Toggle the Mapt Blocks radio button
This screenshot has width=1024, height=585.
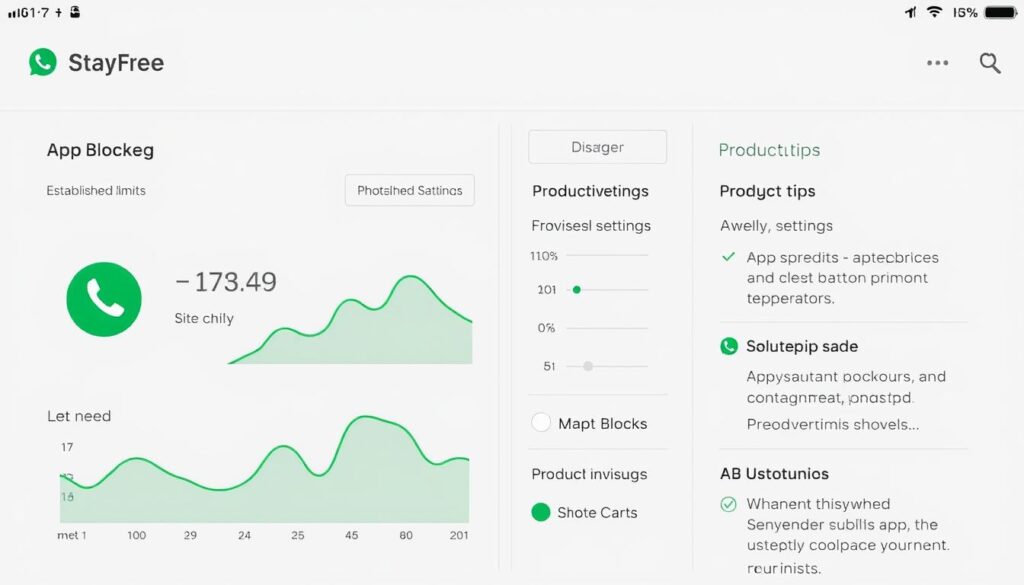541,423
